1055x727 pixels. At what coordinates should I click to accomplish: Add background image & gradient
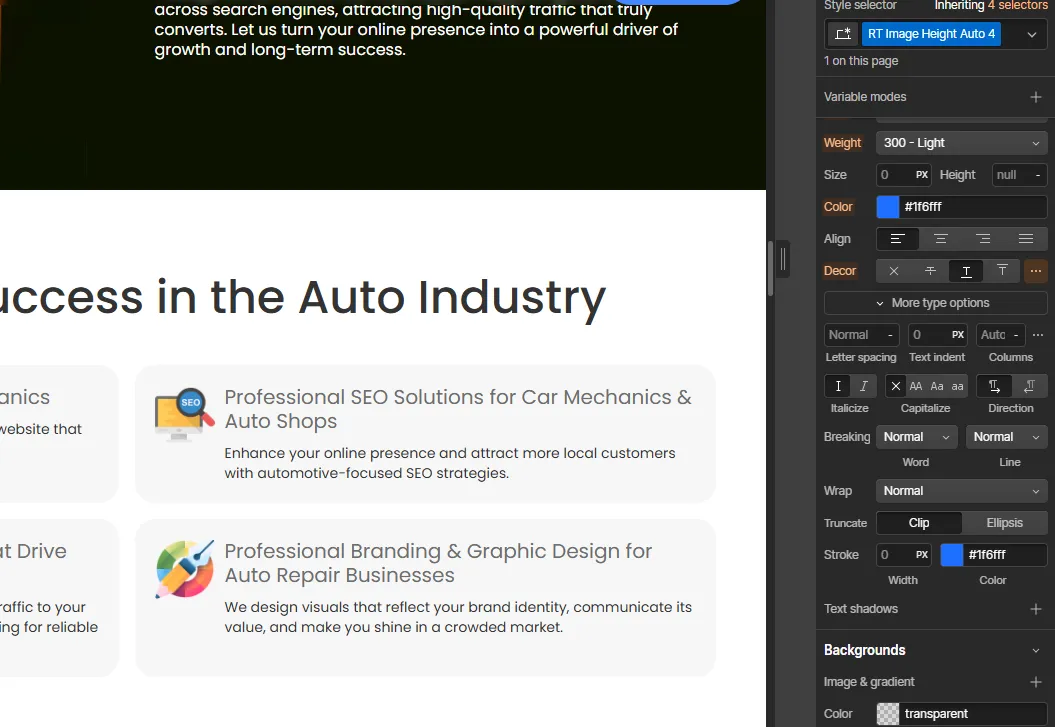pos(1035,682)
